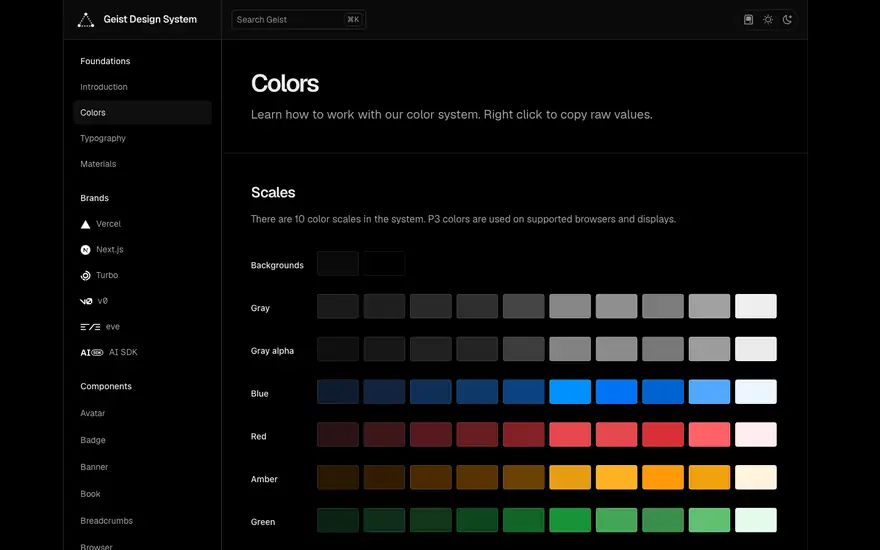Select the lightest Blue swatch
880x550 pixels.
[756, 392]
